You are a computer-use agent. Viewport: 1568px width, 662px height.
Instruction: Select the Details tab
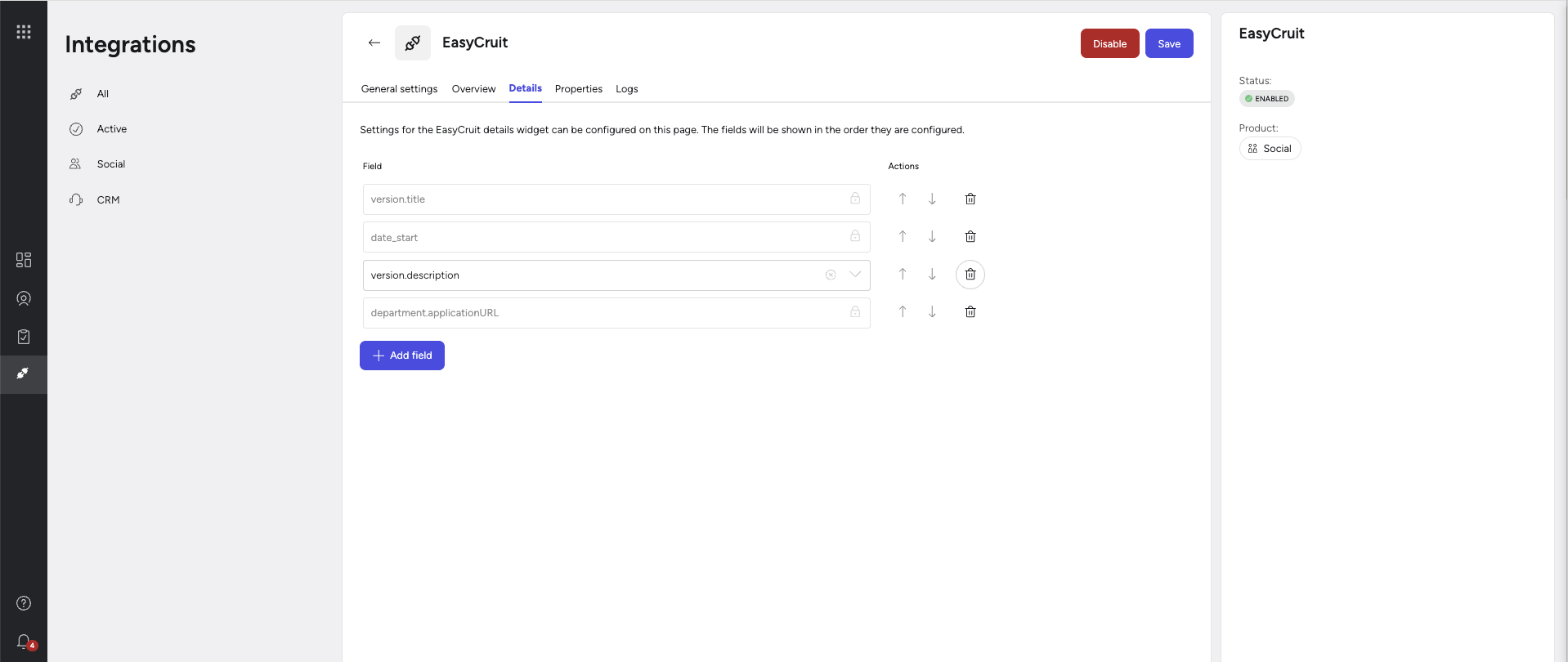[526, 88]
